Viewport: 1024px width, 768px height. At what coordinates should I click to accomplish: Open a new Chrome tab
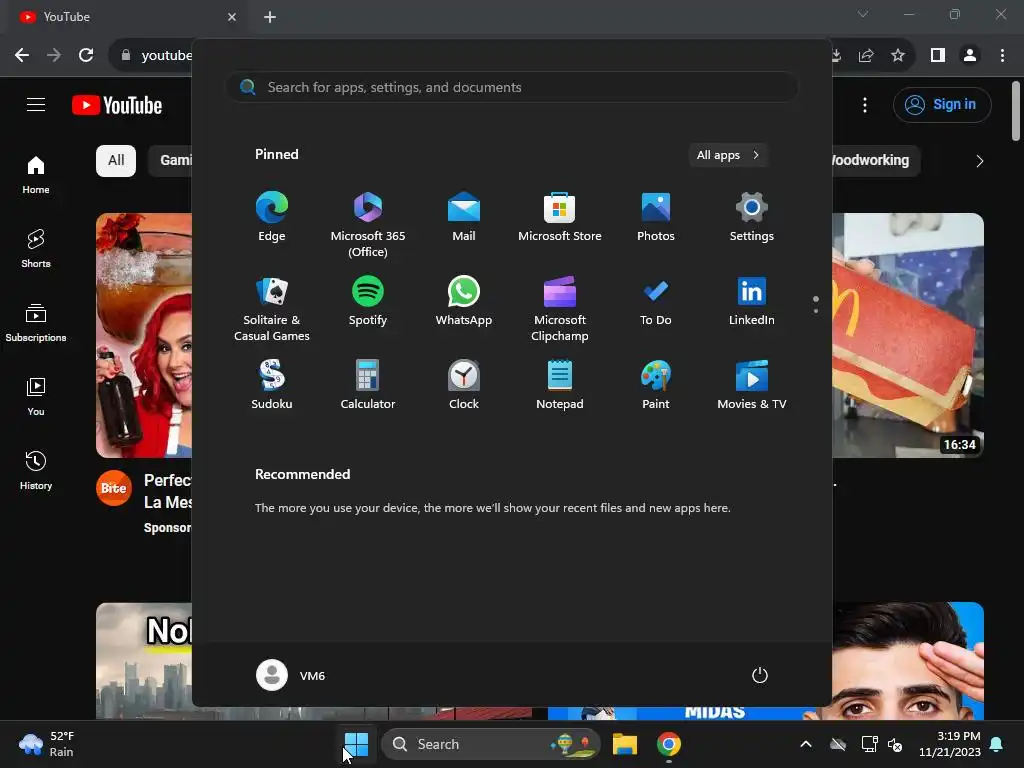point(270,17)
